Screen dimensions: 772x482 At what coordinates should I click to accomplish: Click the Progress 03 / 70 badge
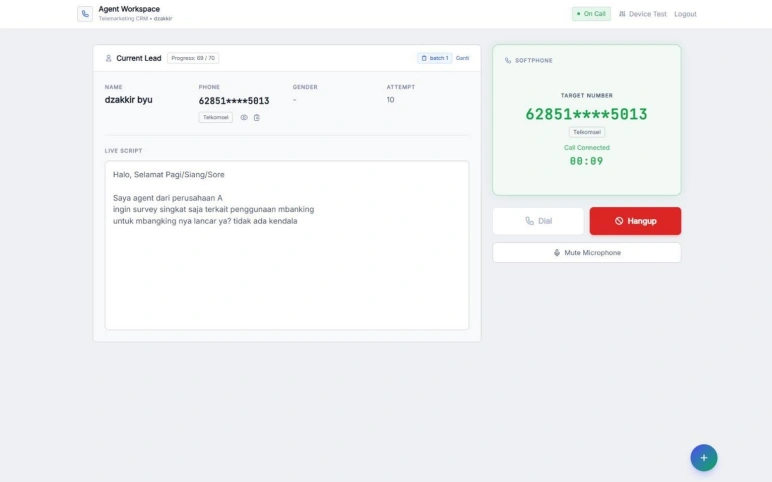(193, 58)
